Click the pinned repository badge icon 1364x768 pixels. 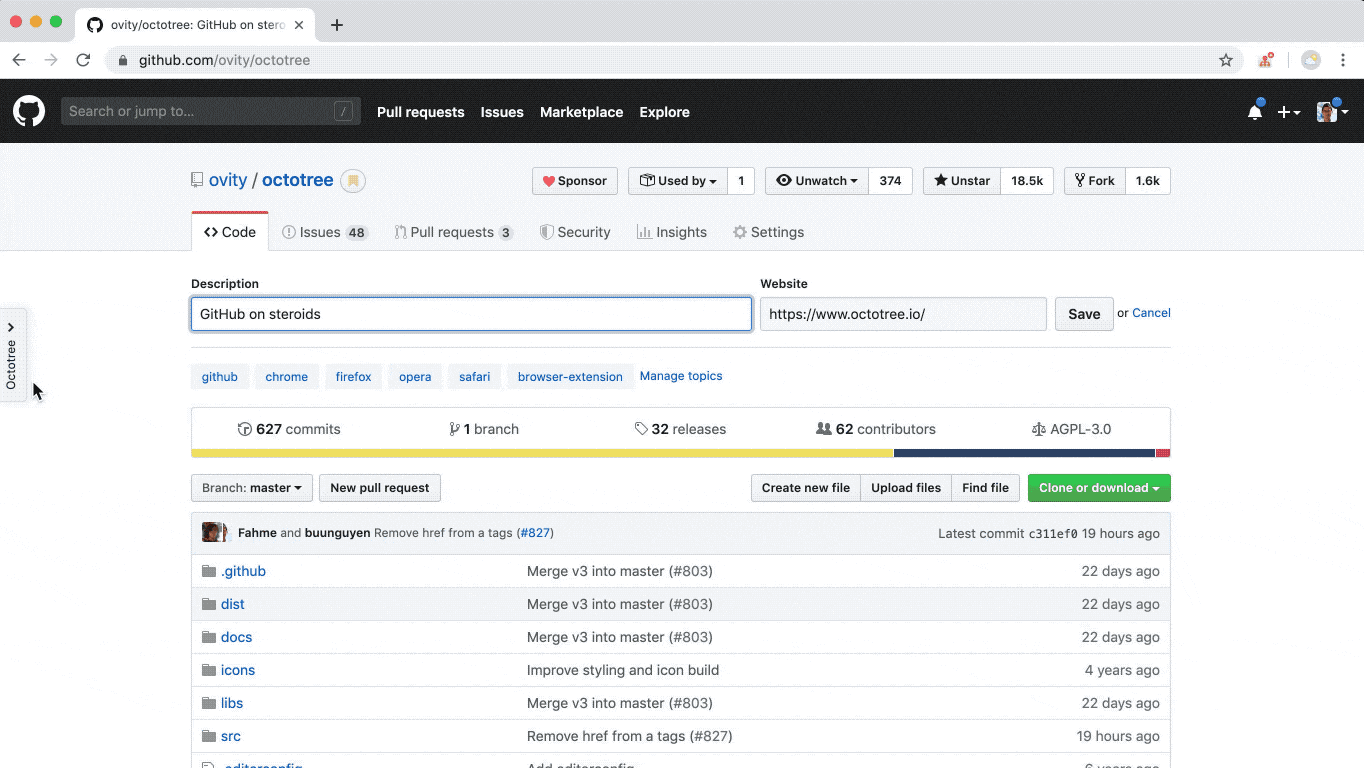353,181
